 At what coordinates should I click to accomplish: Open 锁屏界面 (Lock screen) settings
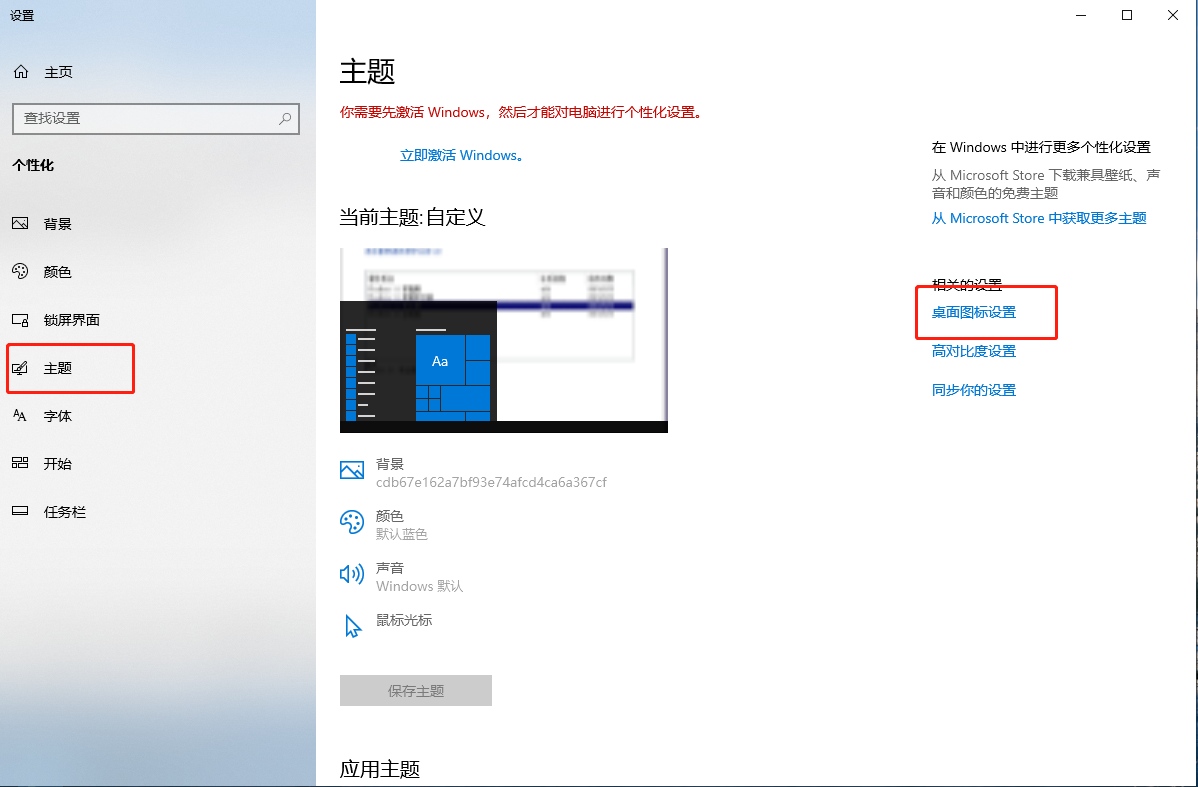tap(70, 319)
